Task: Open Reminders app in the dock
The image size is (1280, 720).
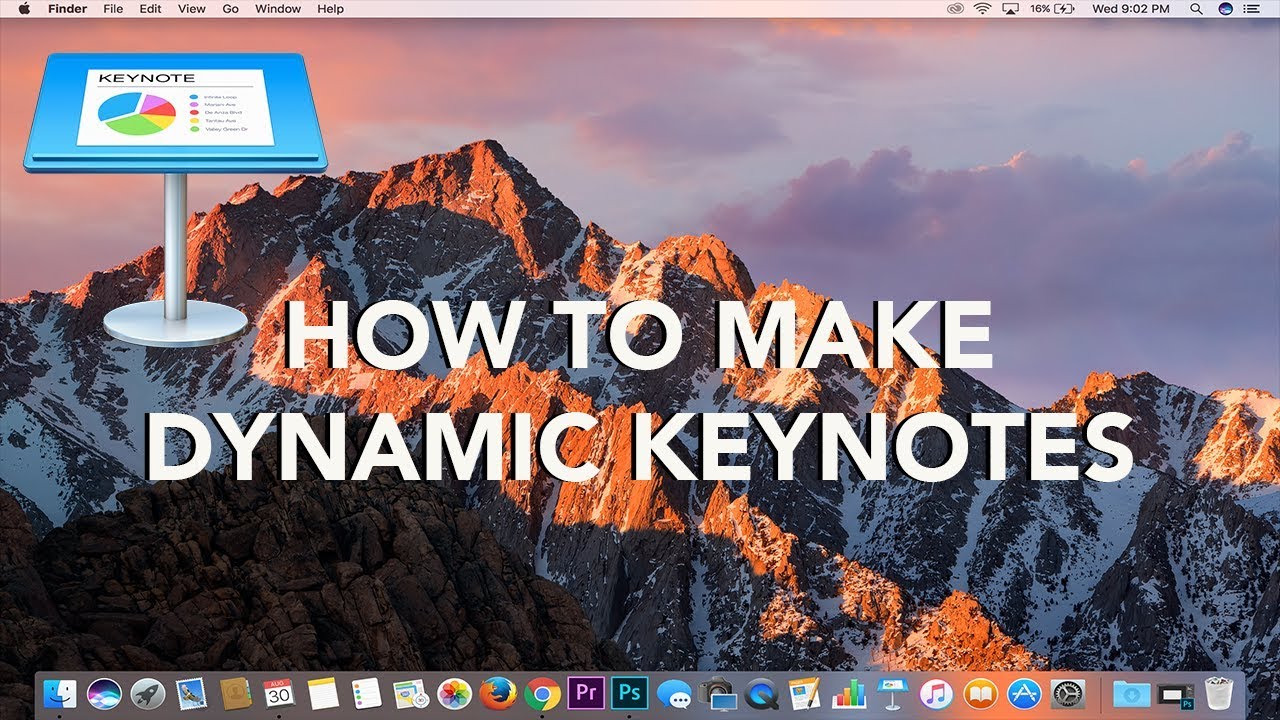Action: pos(367,693)
